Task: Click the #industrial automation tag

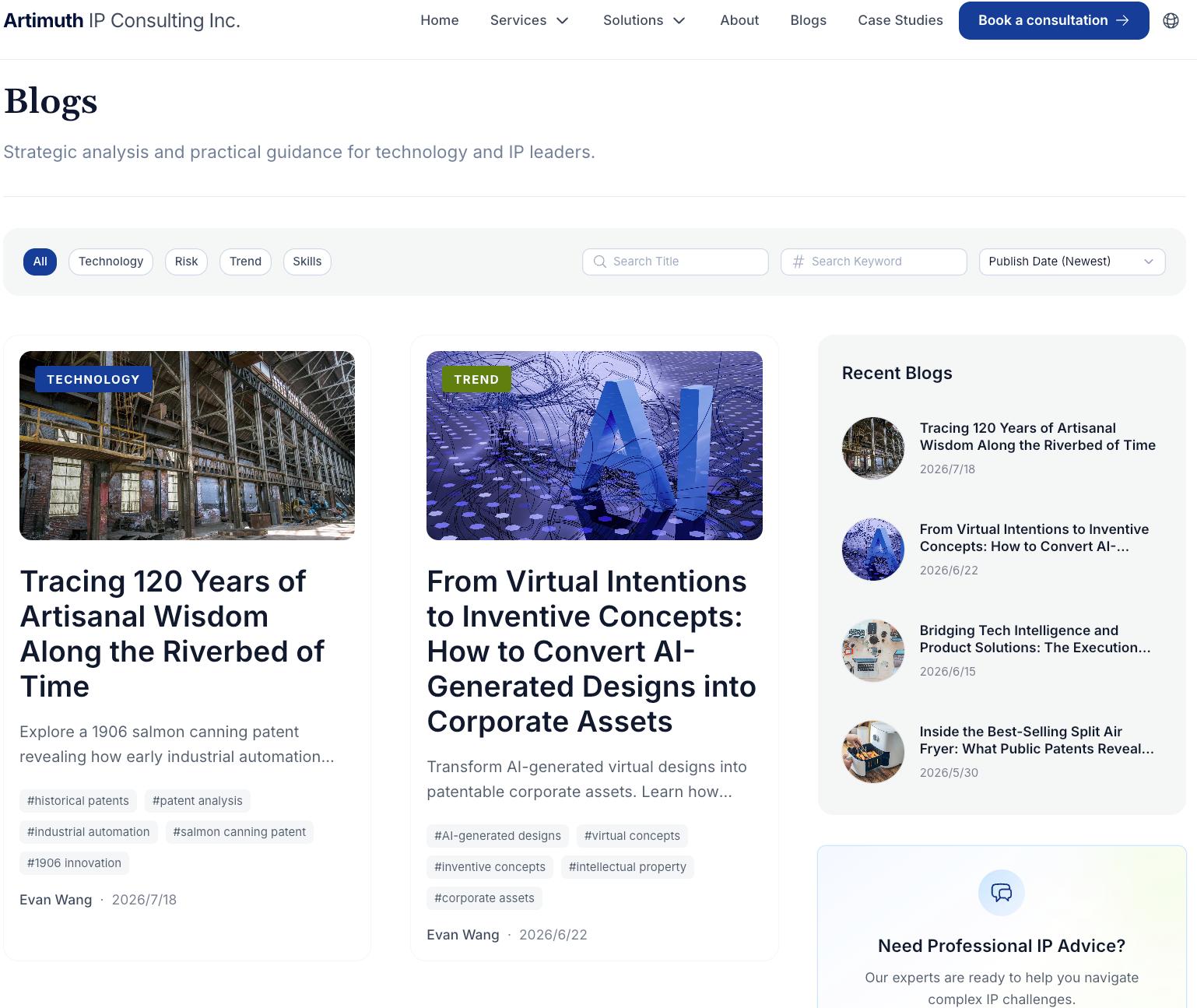Action: pyautogui.click(x=89, y=832)
